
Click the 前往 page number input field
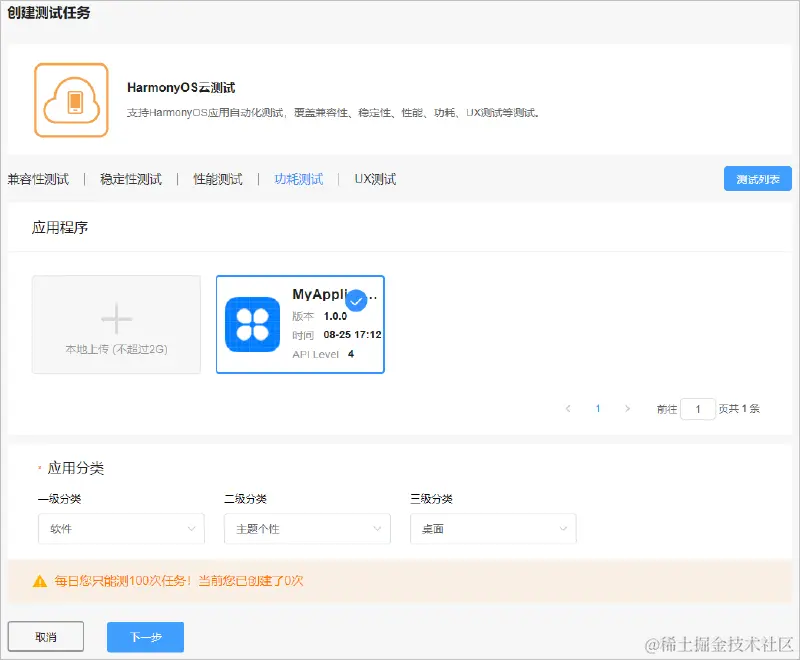click(698, 409)
